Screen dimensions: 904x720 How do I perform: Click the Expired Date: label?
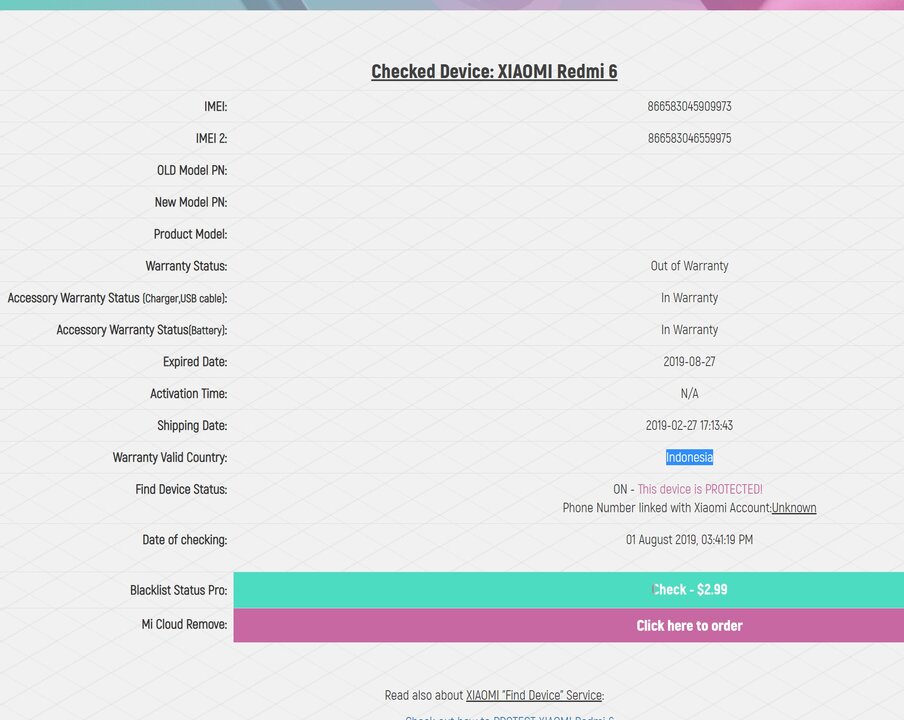[195, 362]
